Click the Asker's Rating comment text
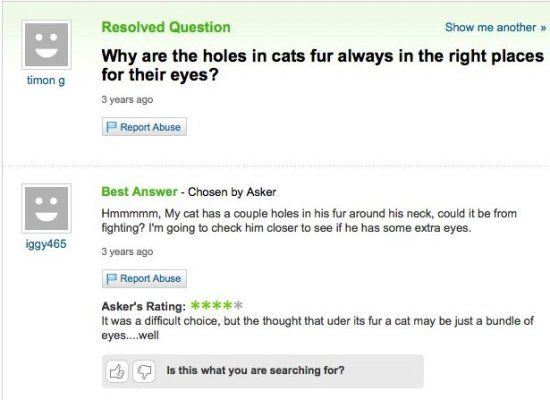 (x=317, y=328)
